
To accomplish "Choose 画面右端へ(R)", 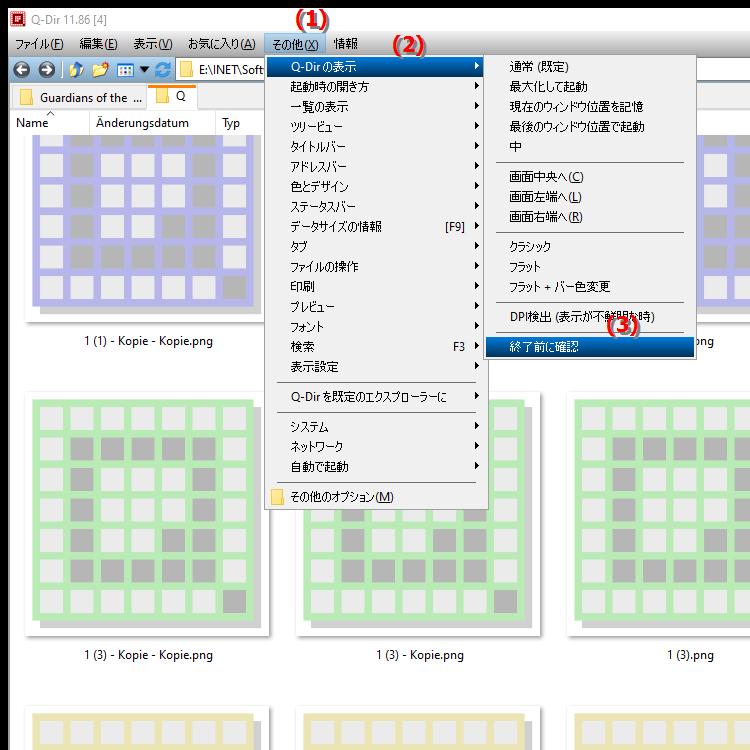I will [x=590, y=217].
